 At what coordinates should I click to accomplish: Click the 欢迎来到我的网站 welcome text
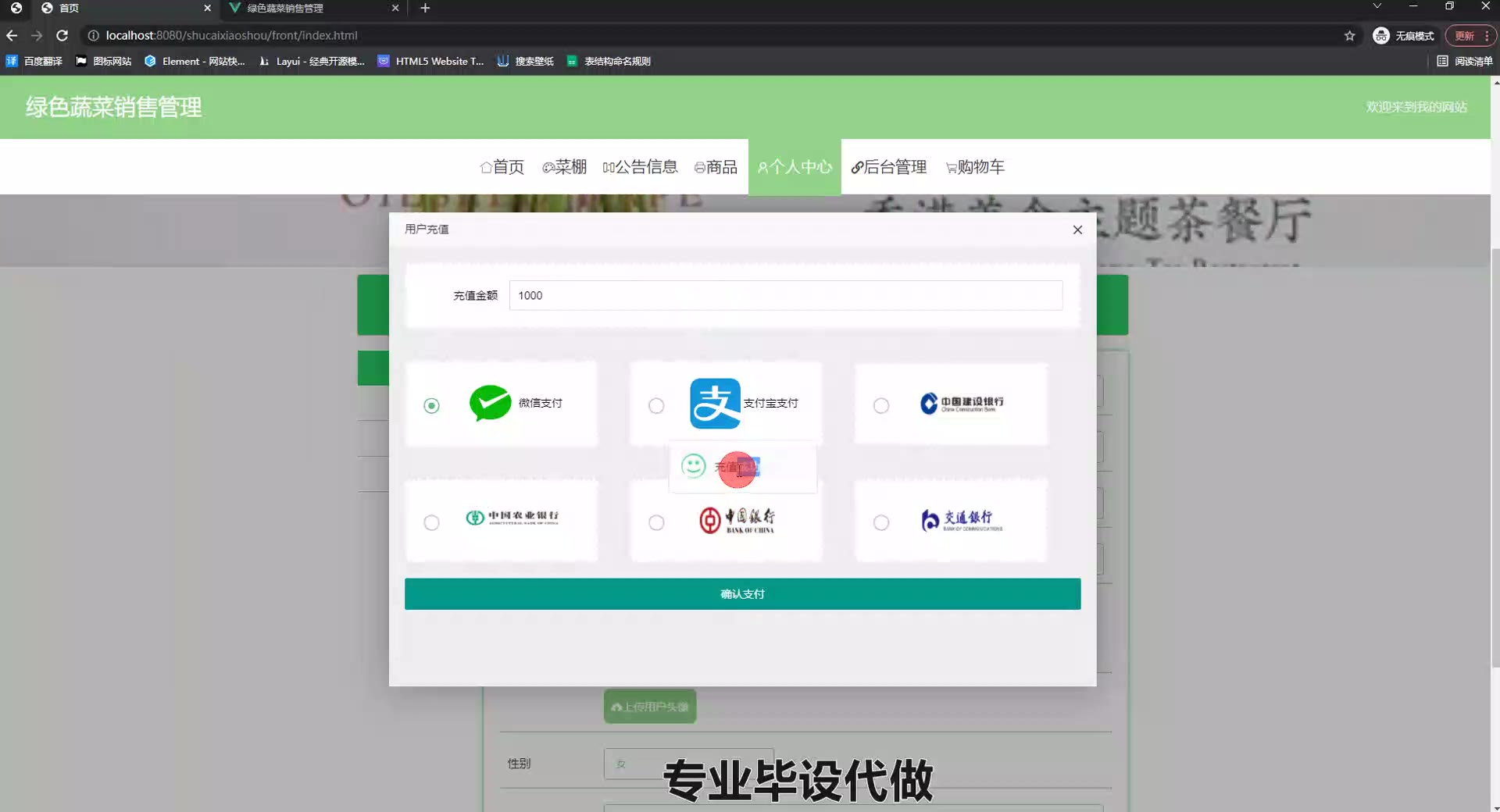coord(1416,107)
